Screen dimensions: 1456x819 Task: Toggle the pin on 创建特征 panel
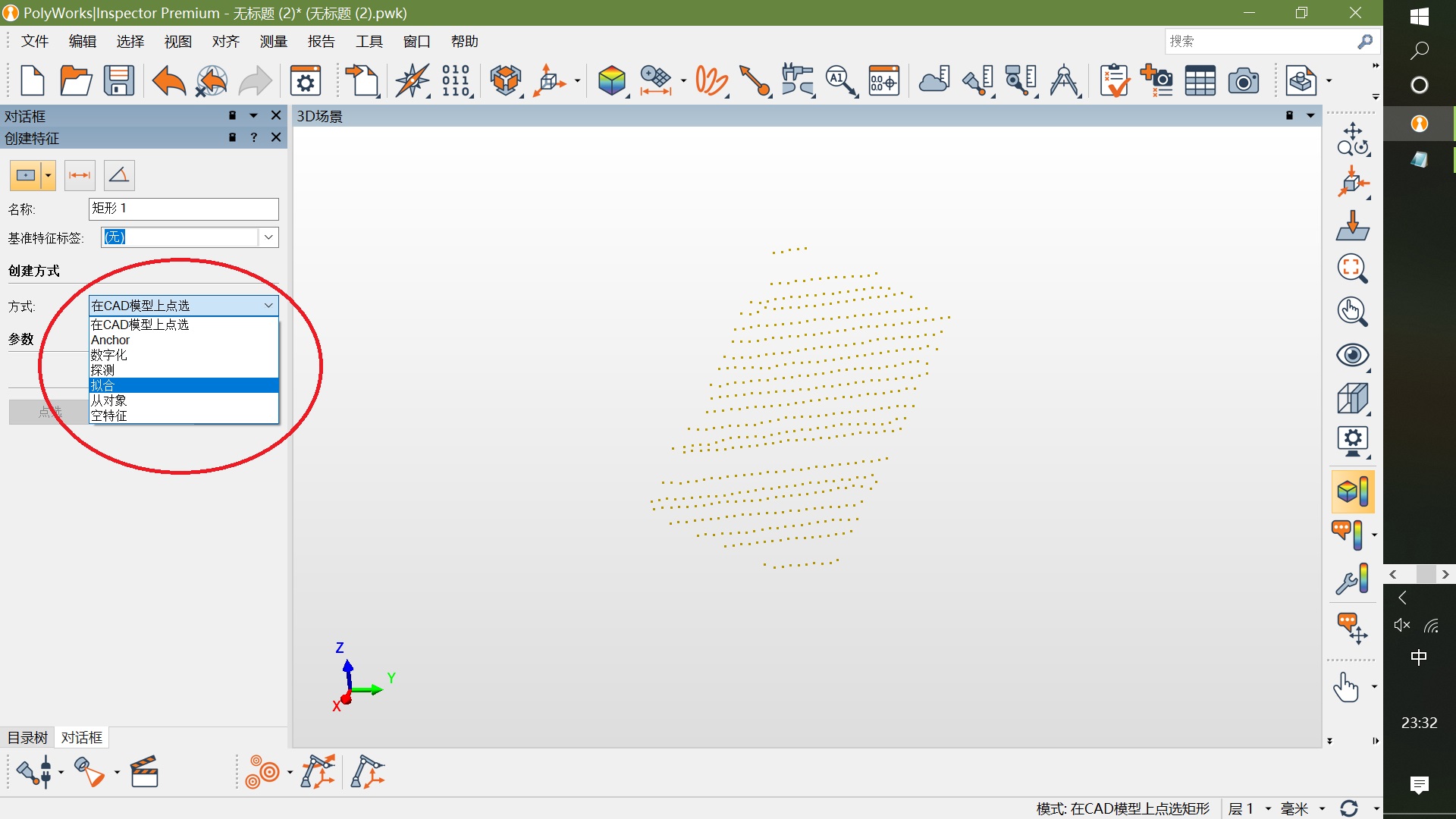[233, 137]
